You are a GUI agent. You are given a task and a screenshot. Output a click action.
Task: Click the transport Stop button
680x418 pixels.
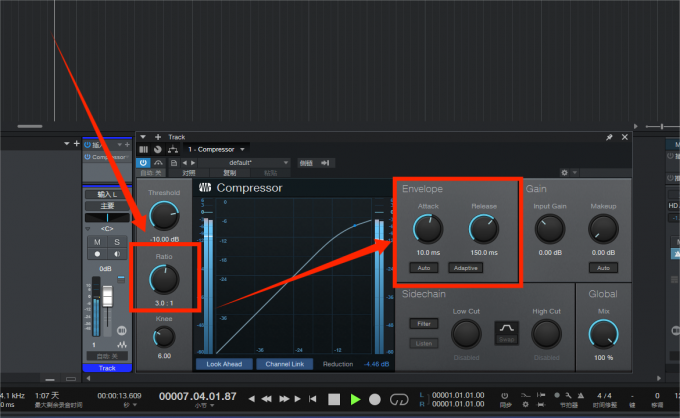coord(334,399)
